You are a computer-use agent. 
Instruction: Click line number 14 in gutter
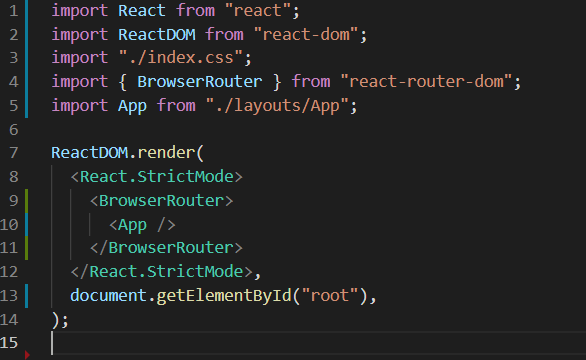pyautogui.click(x=9, y=320)
